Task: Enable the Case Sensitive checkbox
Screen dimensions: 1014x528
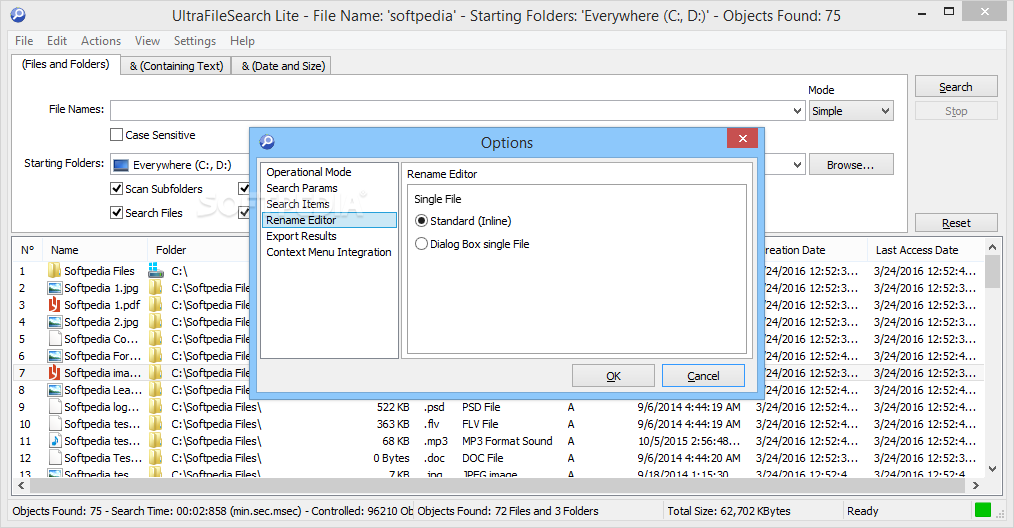Action: click(116, 135)
